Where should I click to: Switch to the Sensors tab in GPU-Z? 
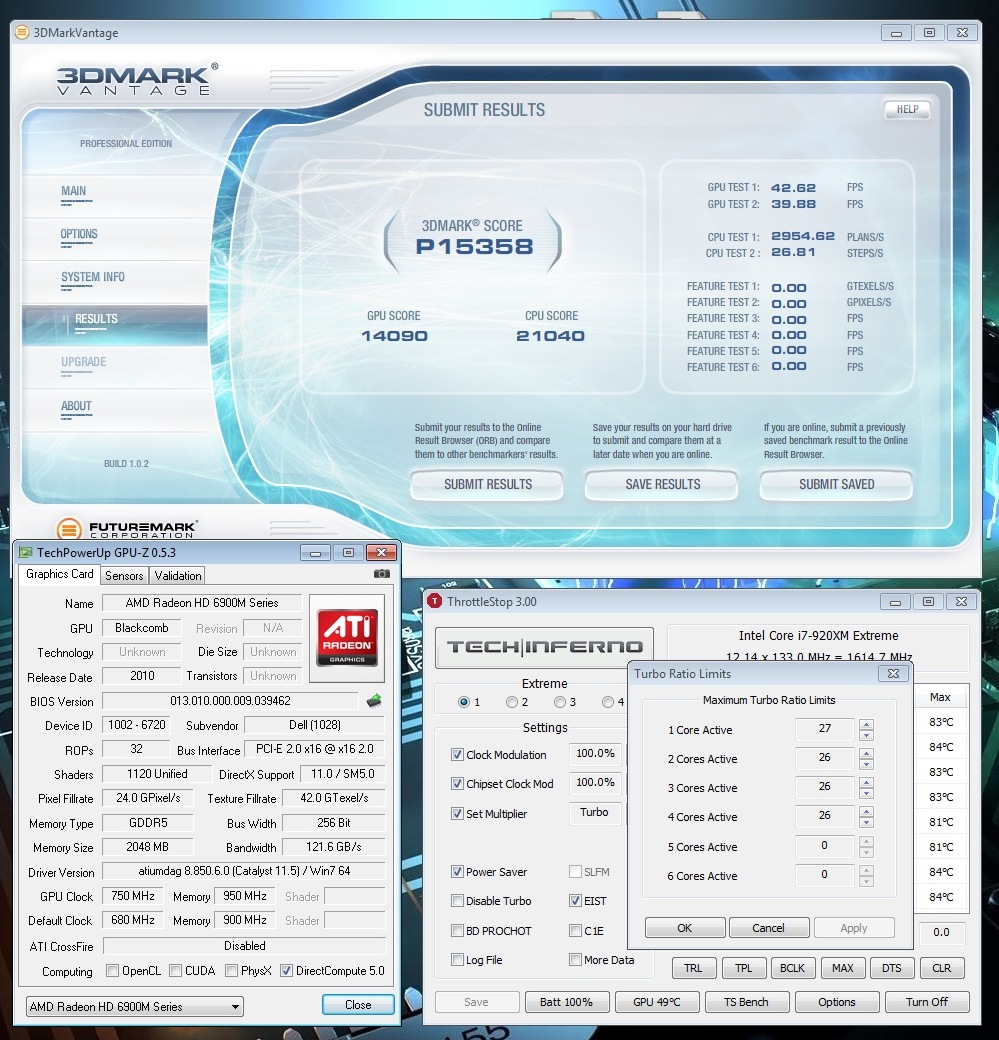(x=124, y=576)
